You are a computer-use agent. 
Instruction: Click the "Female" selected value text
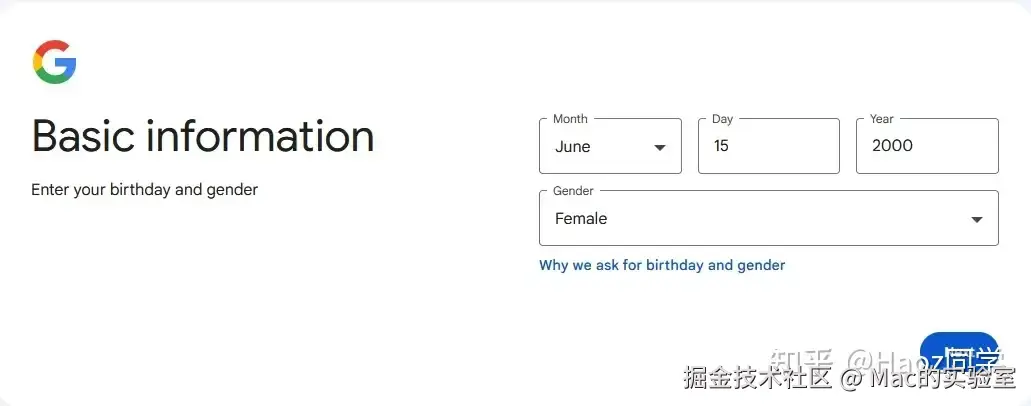pyautogui.click(x=581, y=219)
